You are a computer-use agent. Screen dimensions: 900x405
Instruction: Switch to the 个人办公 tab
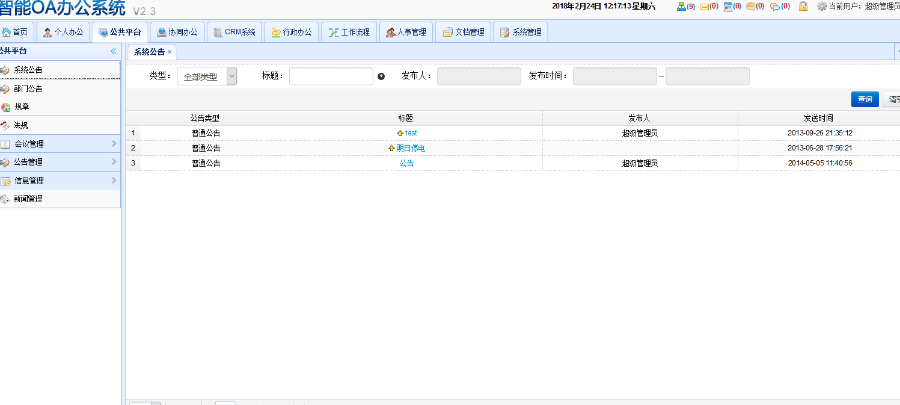click(63, 32)
